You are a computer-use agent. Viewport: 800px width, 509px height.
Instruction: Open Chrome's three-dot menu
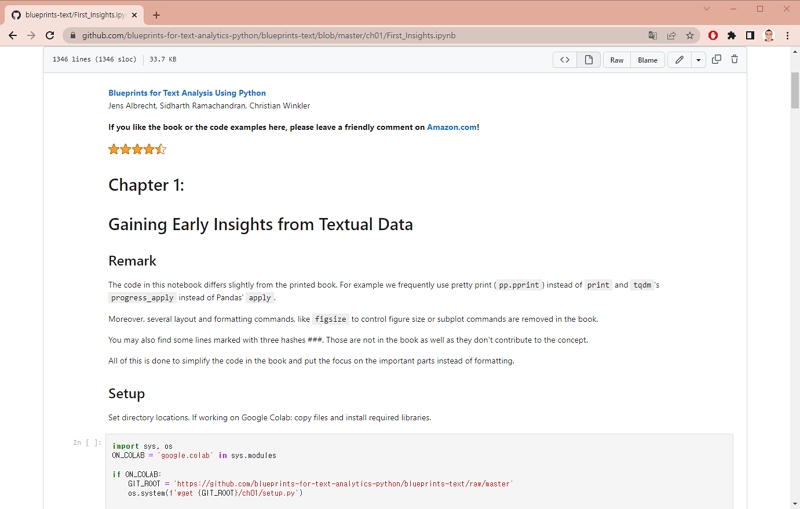tap(787, 35)
